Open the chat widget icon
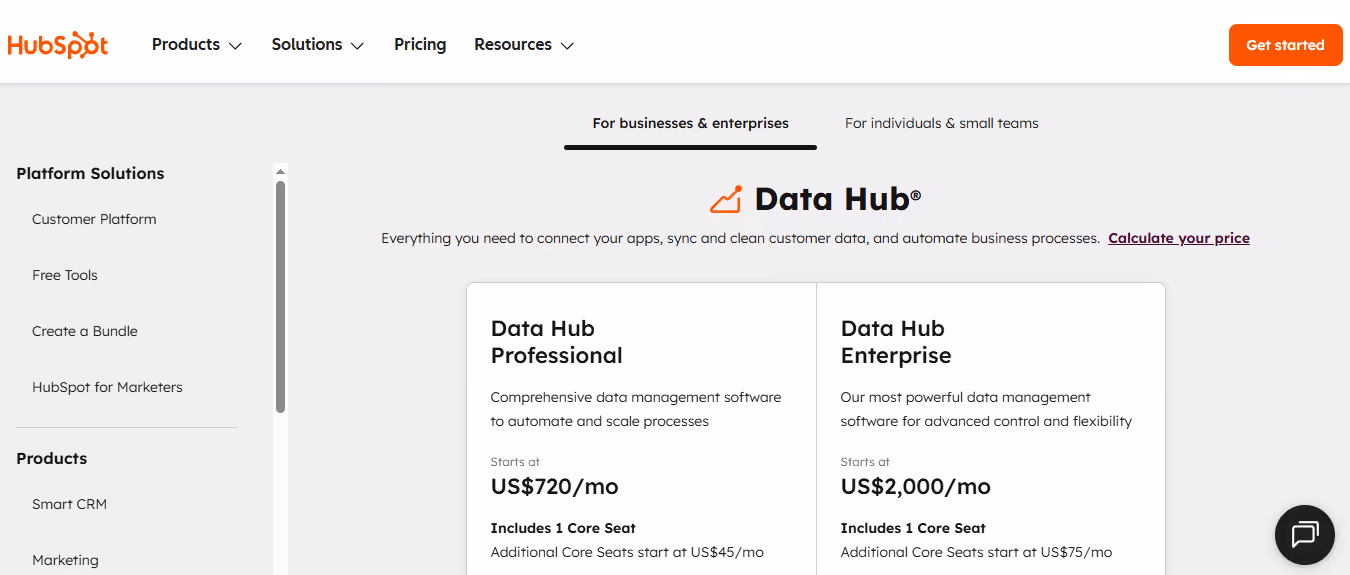 point(1305,535)
